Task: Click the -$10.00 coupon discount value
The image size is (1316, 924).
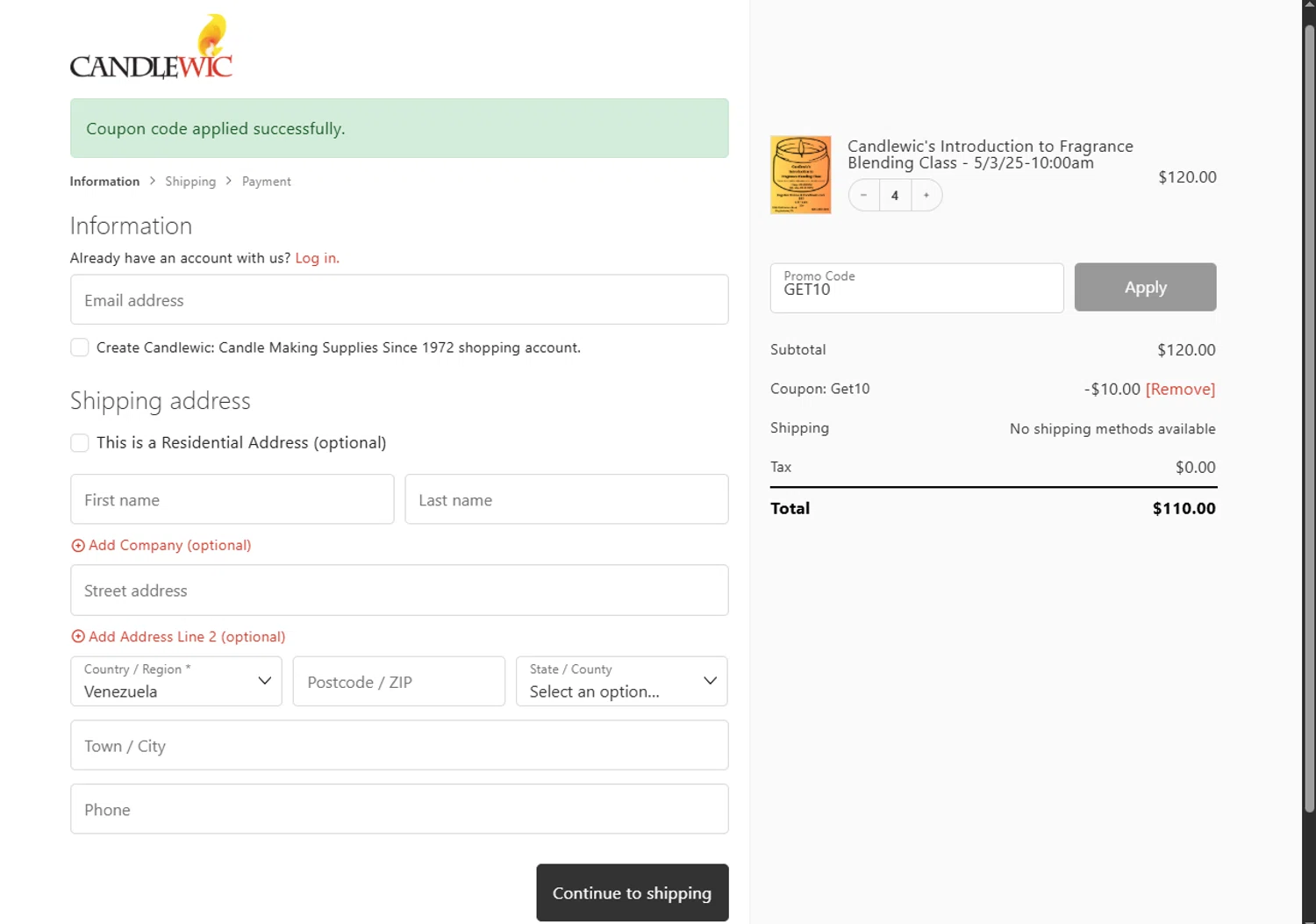Action: [1112, 389]
